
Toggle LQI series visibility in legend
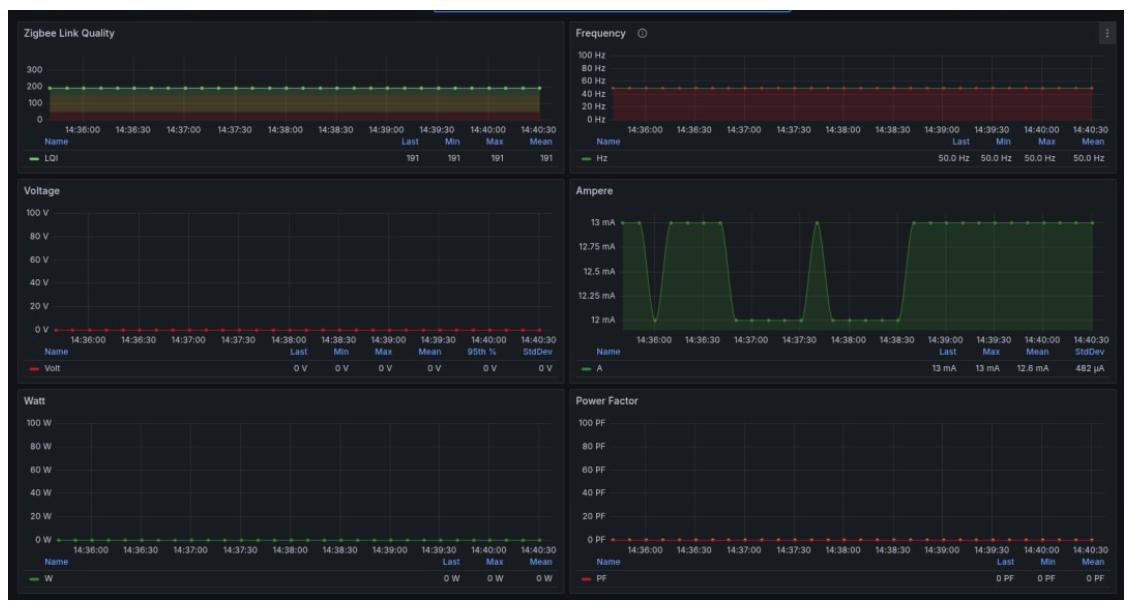(51, 158)
